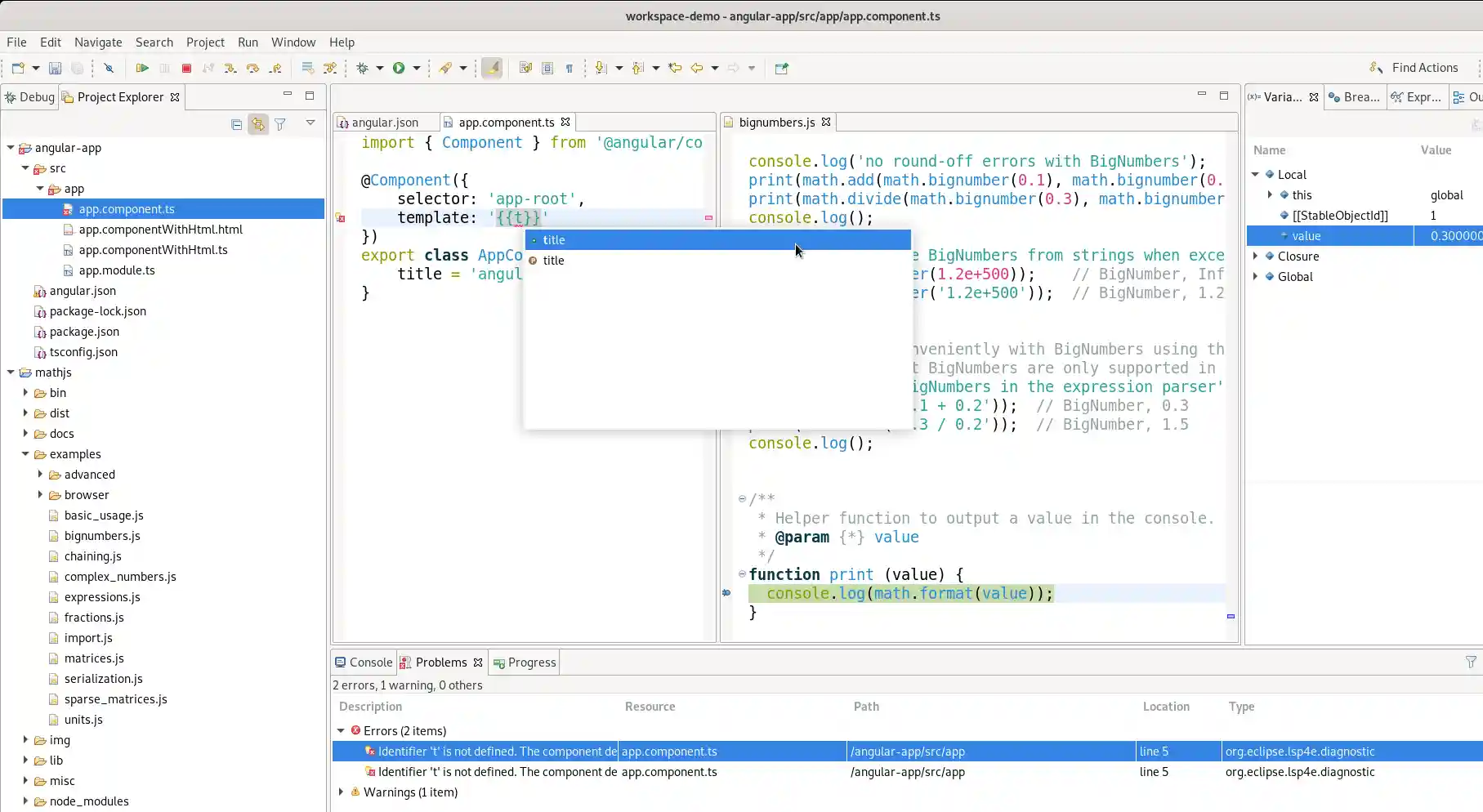This screenshot has width=1483, height=812.
Task: Open the Run dropdown arrow
Action: coord(416,68)
